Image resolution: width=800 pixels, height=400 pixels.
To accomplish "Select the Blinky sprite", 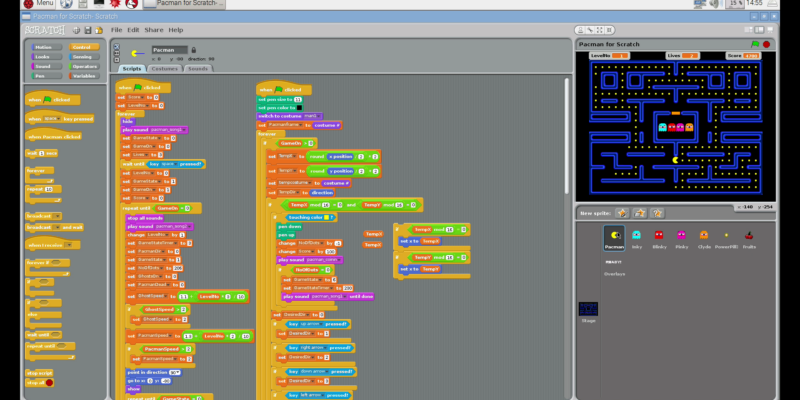I will 659,239.
